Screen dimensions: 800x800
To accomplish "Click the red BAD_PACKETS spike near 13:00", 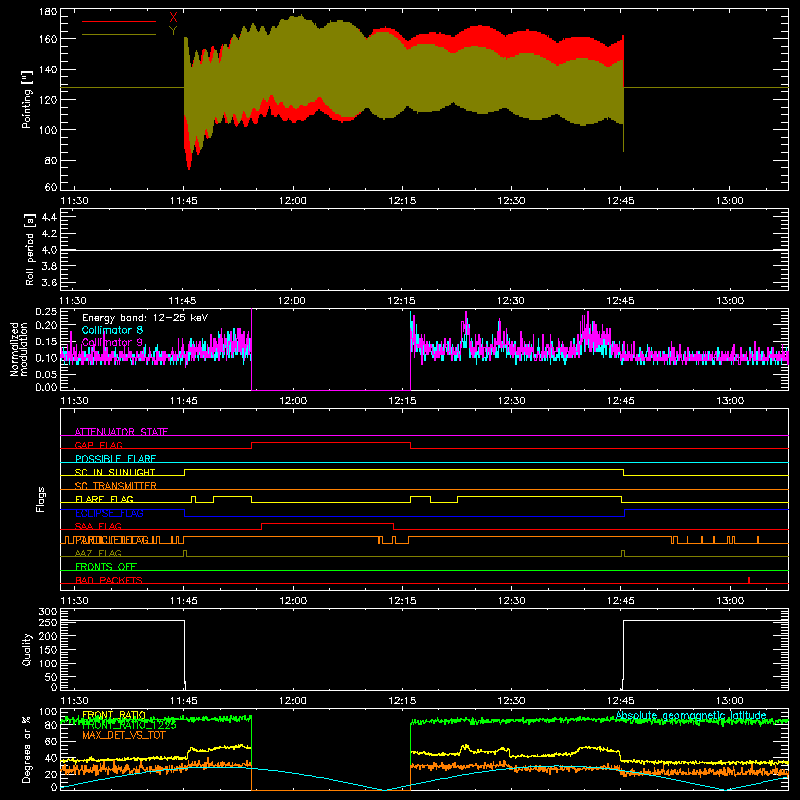I will [x=748, y=580].
